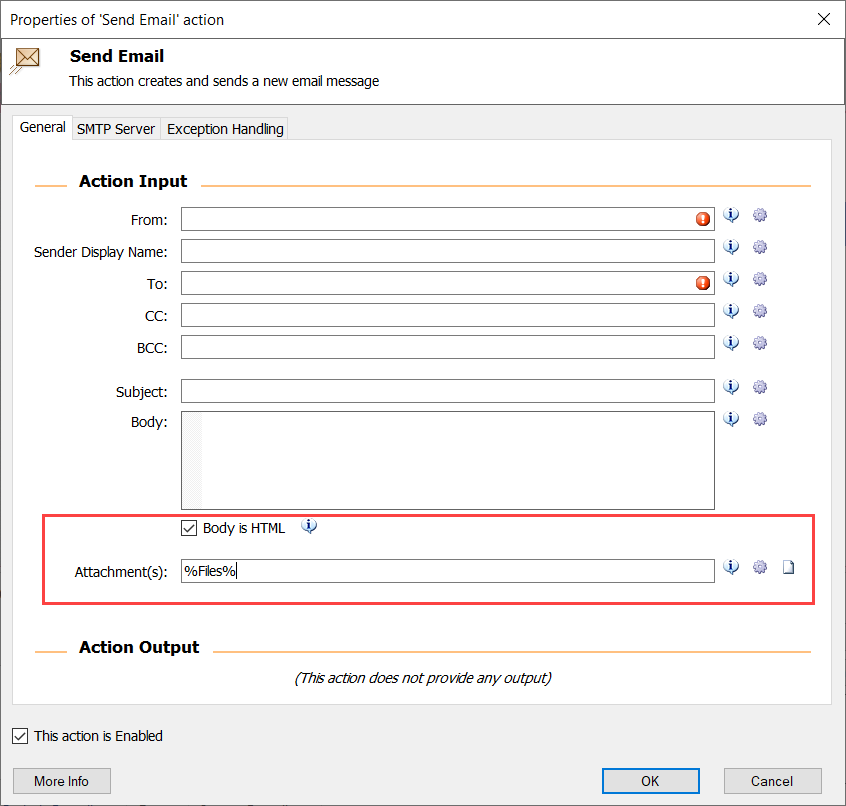Switch to SMTP Server tab
846x806 pixels.
(115, 129)
